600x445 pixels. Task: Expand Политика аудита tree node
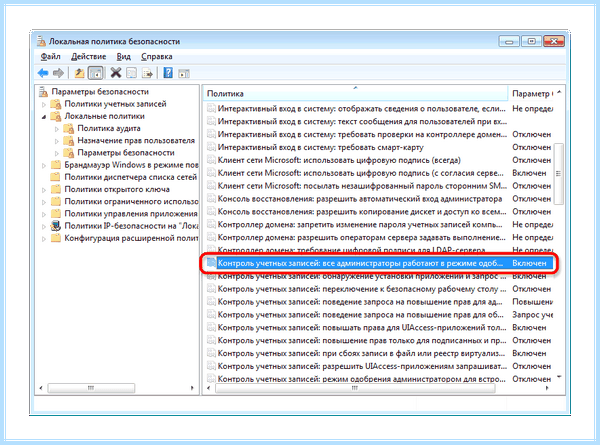(x=57, y=129)
